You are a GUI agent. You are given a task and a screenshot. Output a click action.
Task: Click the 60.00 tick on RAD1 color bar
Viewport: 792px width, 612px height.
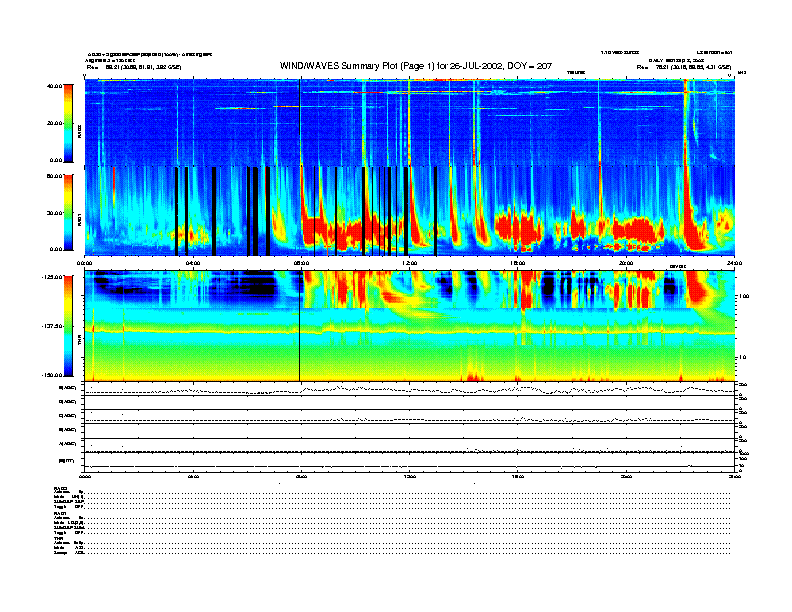tap(54, 176)
